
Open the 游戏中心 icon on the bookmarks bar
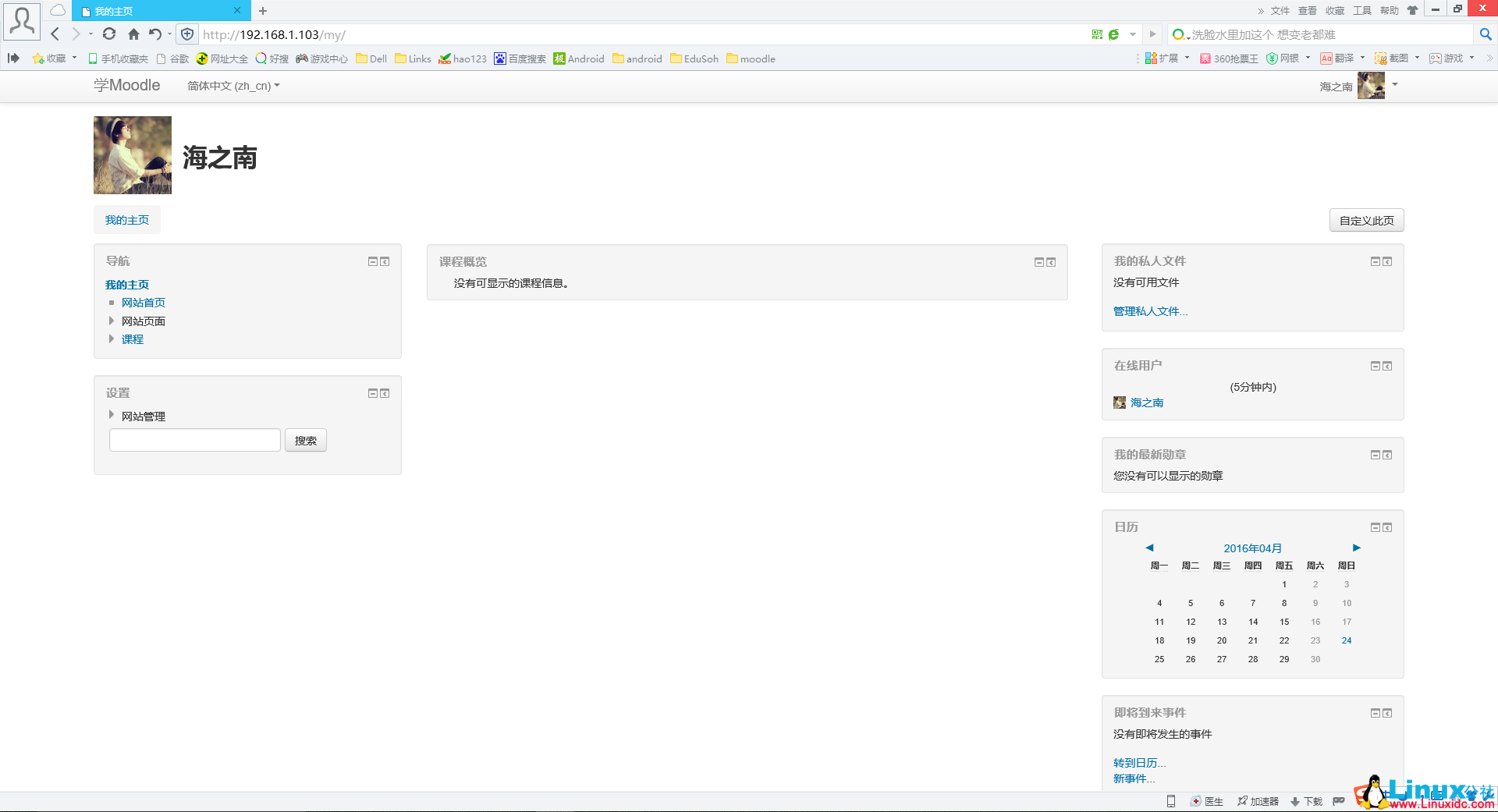(301, 59)
